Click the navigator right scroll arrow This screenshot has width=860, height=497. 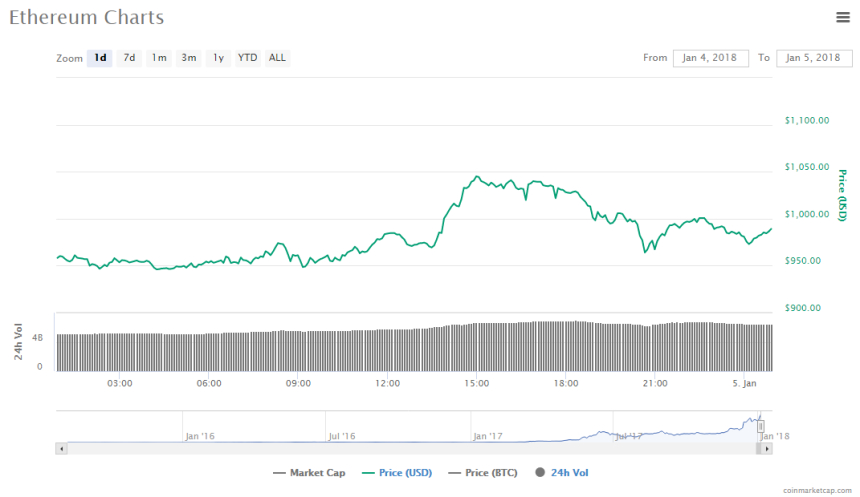coord(767,449)
